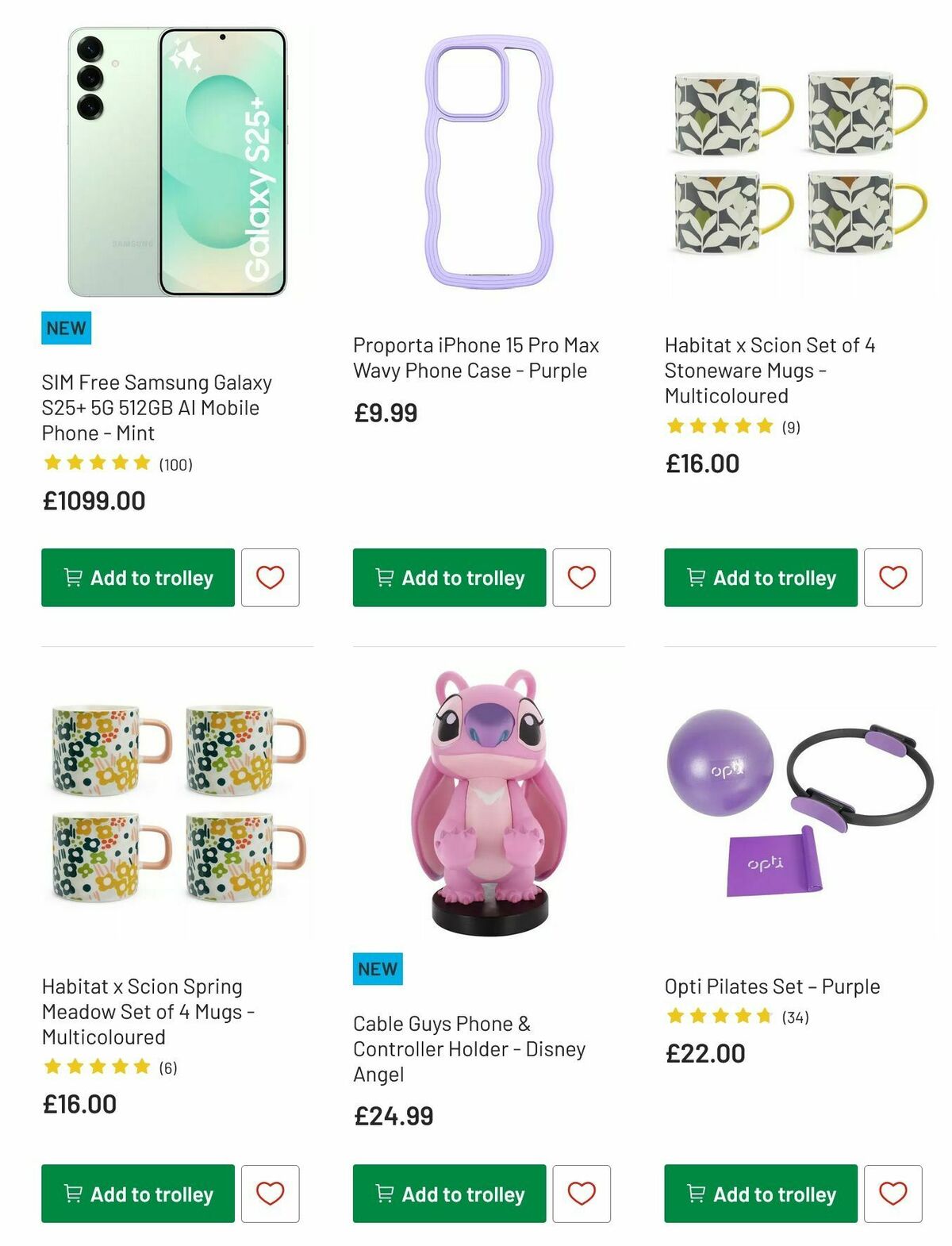Click the heart icon beside the Proporta phone case
This screenshot has height=1246, width=952.
(x=582, y=577)
